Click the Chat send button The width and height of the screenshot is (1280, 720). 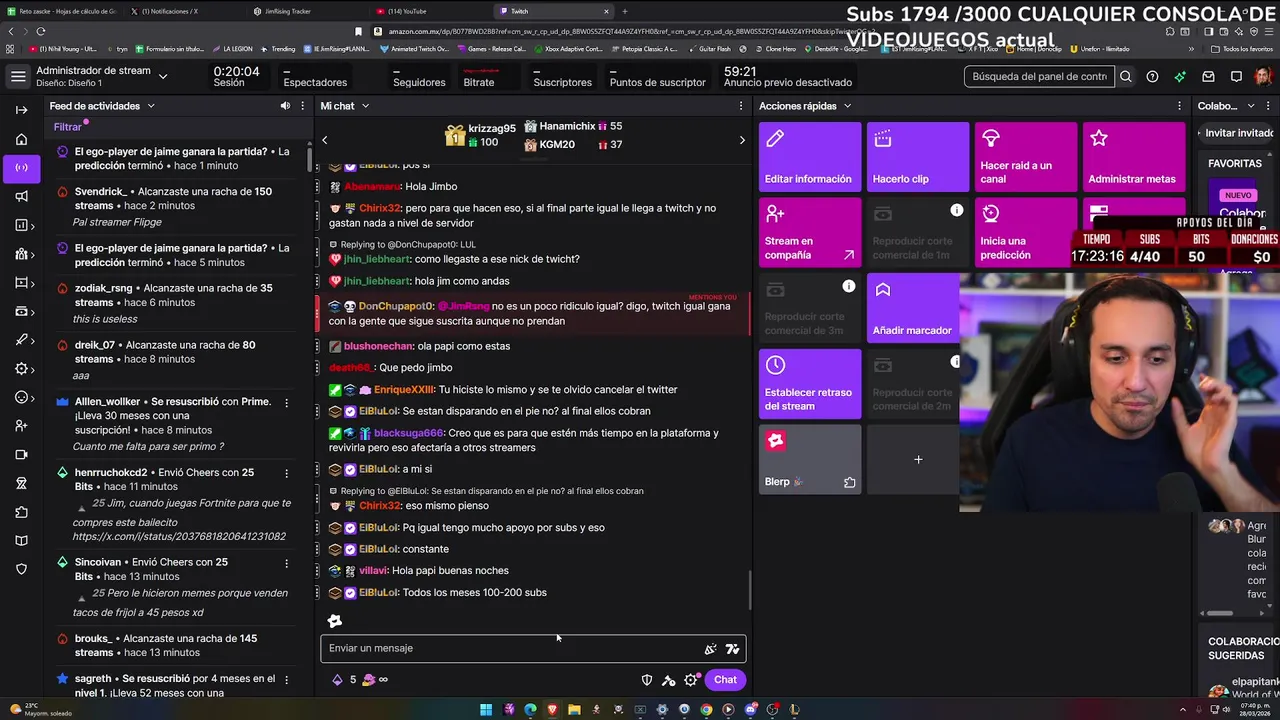pyautogui.click(x=725, y=680)
